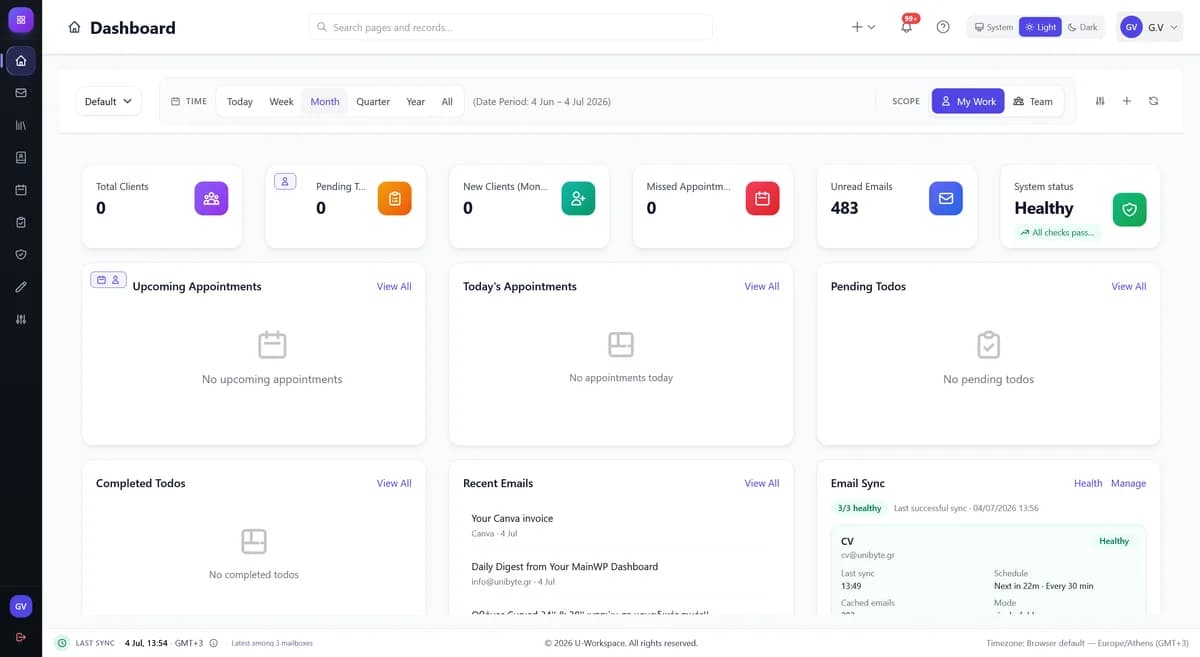1200x657 pixels.
Task: Click the Healthy badge on CV mailbox
Action: pyautogui.click(x=1114, y=541)
